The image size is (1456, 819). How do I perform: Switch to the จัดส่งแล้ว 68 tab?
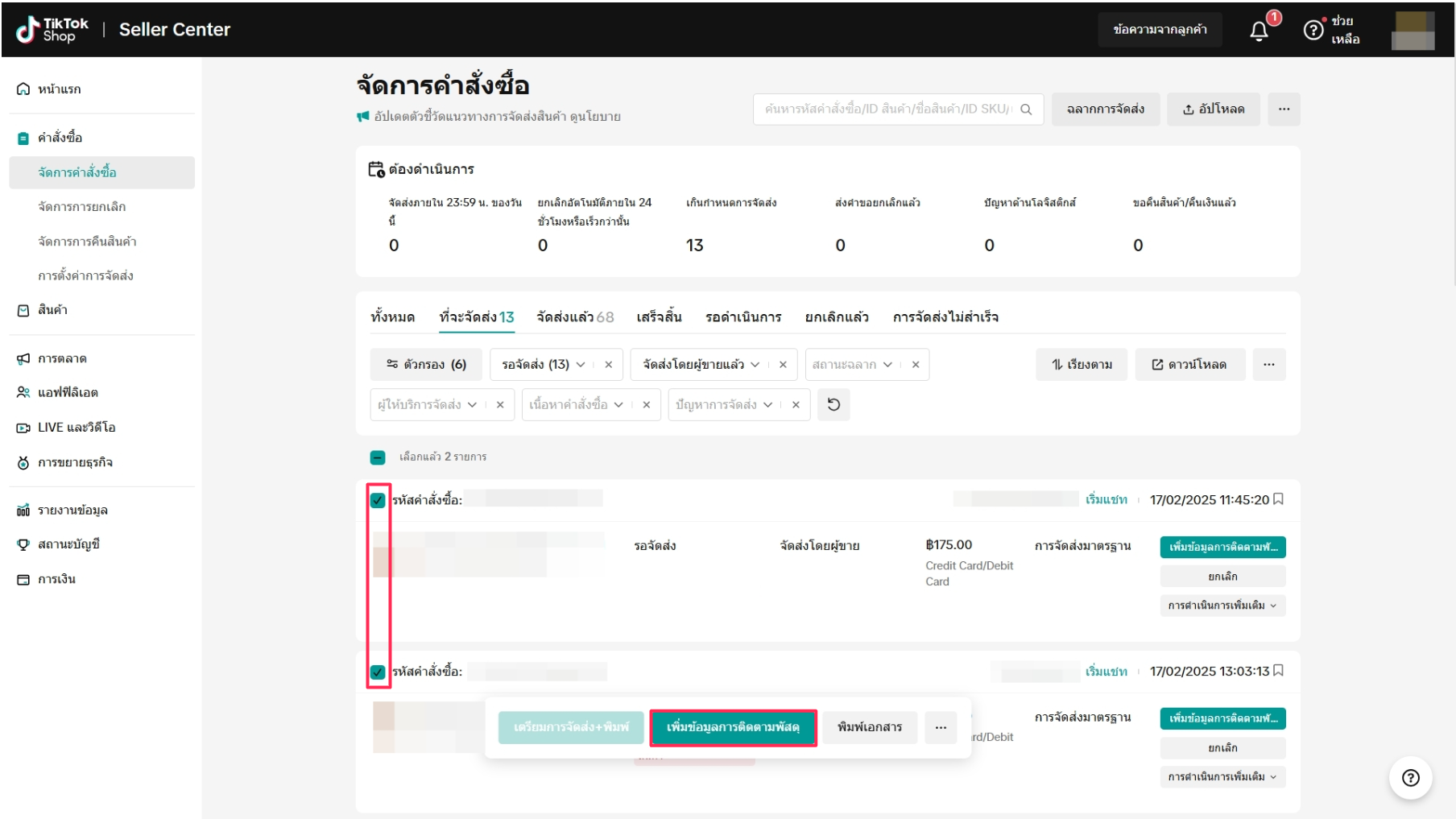pos(575,317)
